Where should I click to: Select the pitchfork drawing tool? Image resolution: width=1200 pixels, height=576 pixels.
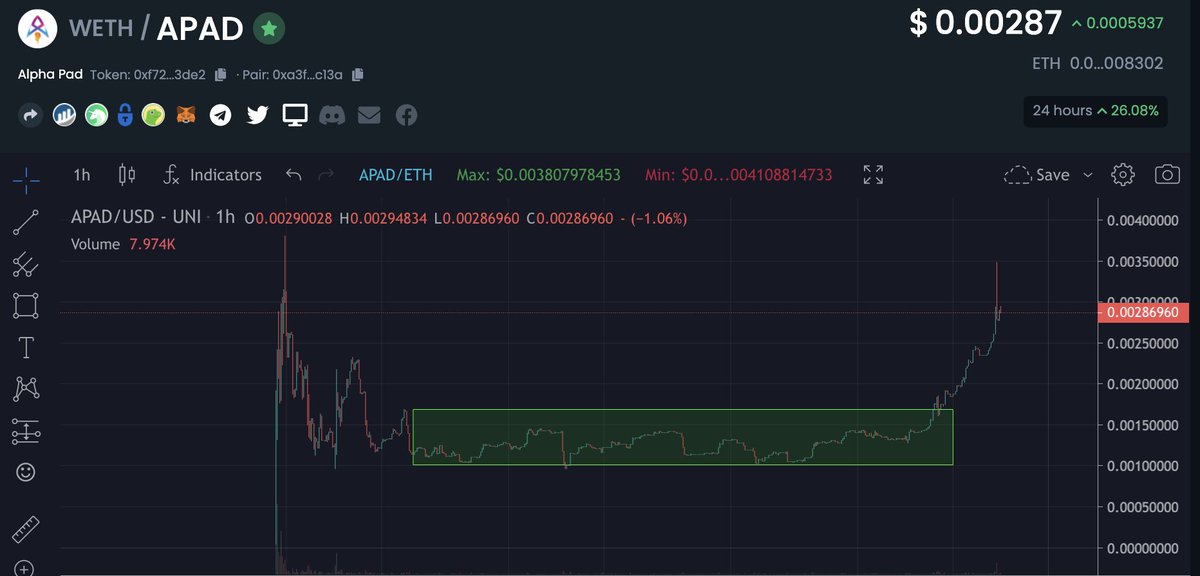tap(26, 264)
